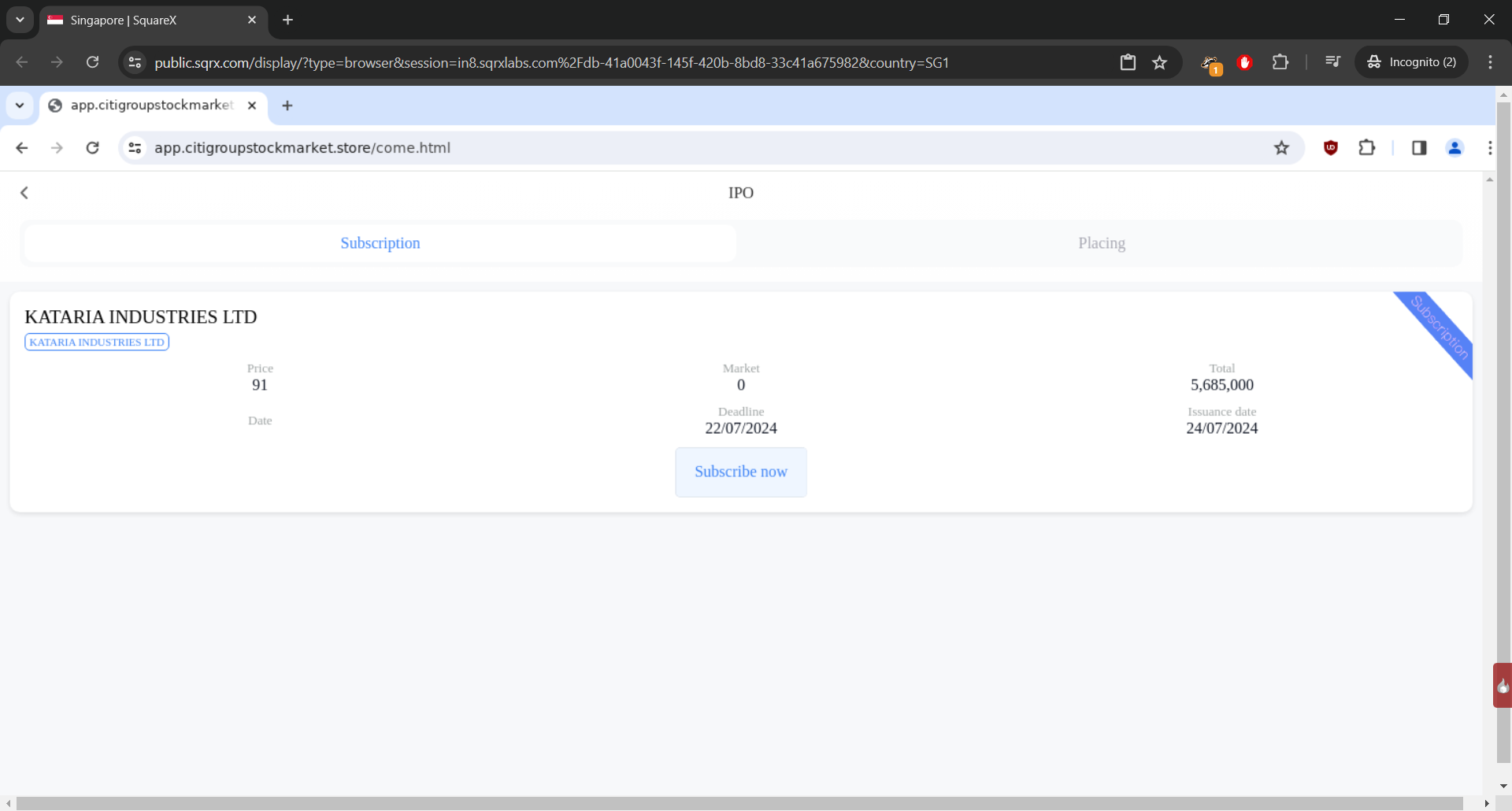This screenshot has width=1512, height=811.
Task: Open the Incognito (2) profile indicator
Action: pos(1412,62)
